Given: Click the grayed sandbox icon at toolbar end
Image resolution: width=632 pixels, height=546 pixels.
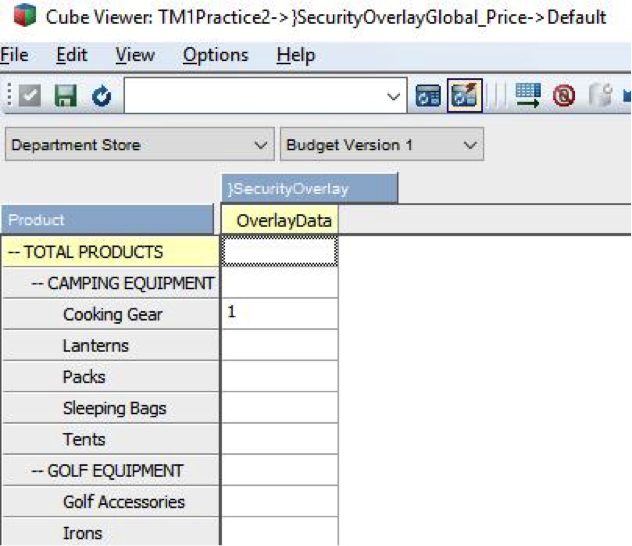Looking at the screenshot, I should tap(599, 97).
